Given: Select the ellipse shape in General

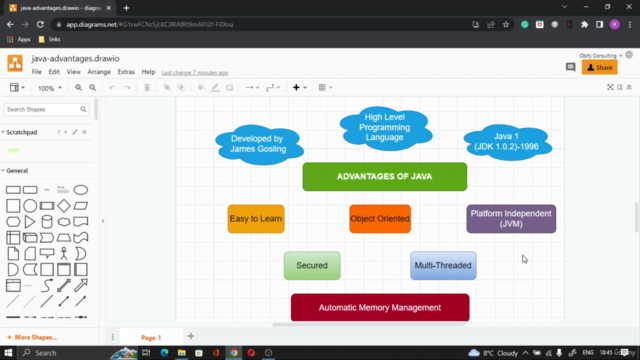Looking at the screenshot, I should click(80, 190).
